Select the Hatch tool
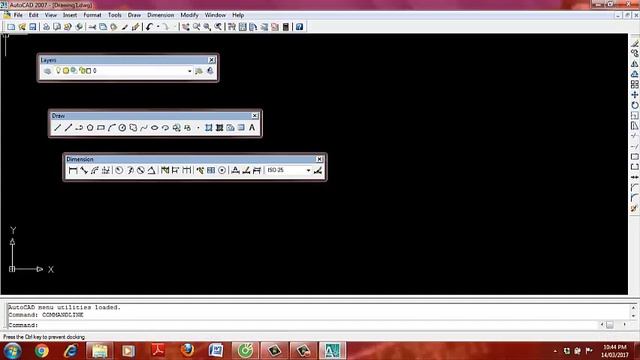 tap(209, 128)
